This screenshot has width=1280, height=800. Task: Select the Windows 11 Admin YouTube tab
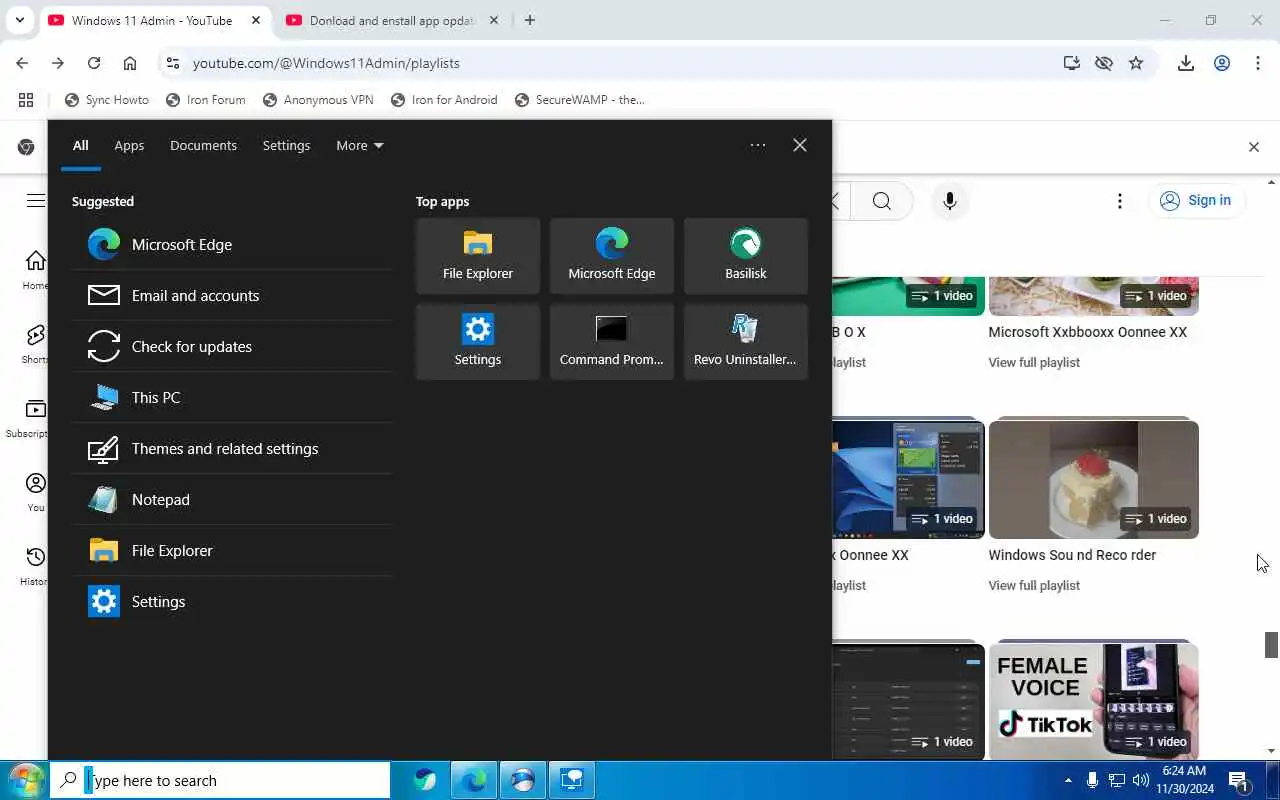click(152, 20)
